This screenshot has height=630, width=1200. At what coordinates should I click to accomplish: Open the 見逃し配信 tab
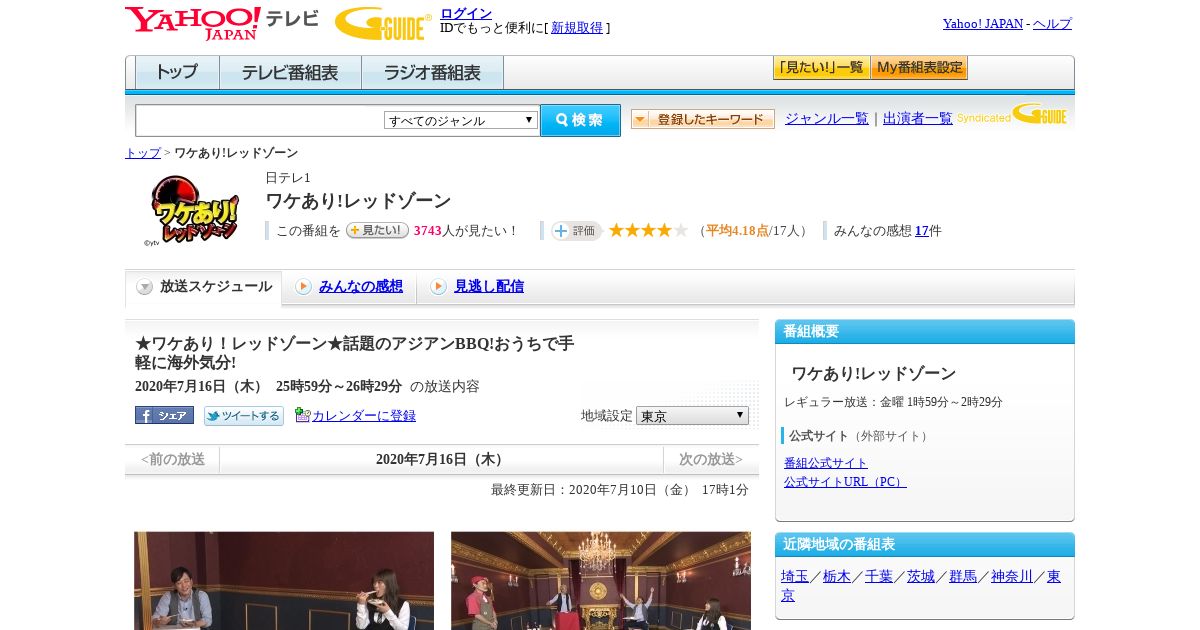pos(489,287)
